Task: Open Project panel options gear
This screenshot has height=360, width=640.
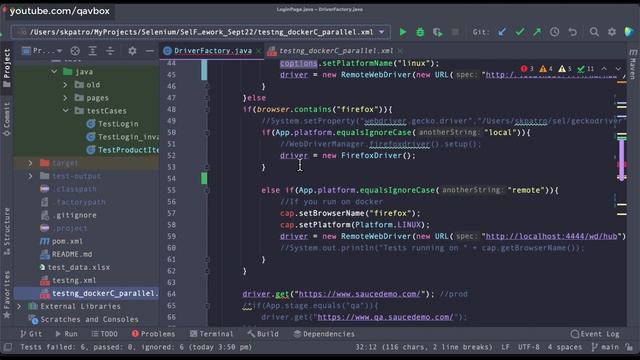Action: (x=132, y=51)
